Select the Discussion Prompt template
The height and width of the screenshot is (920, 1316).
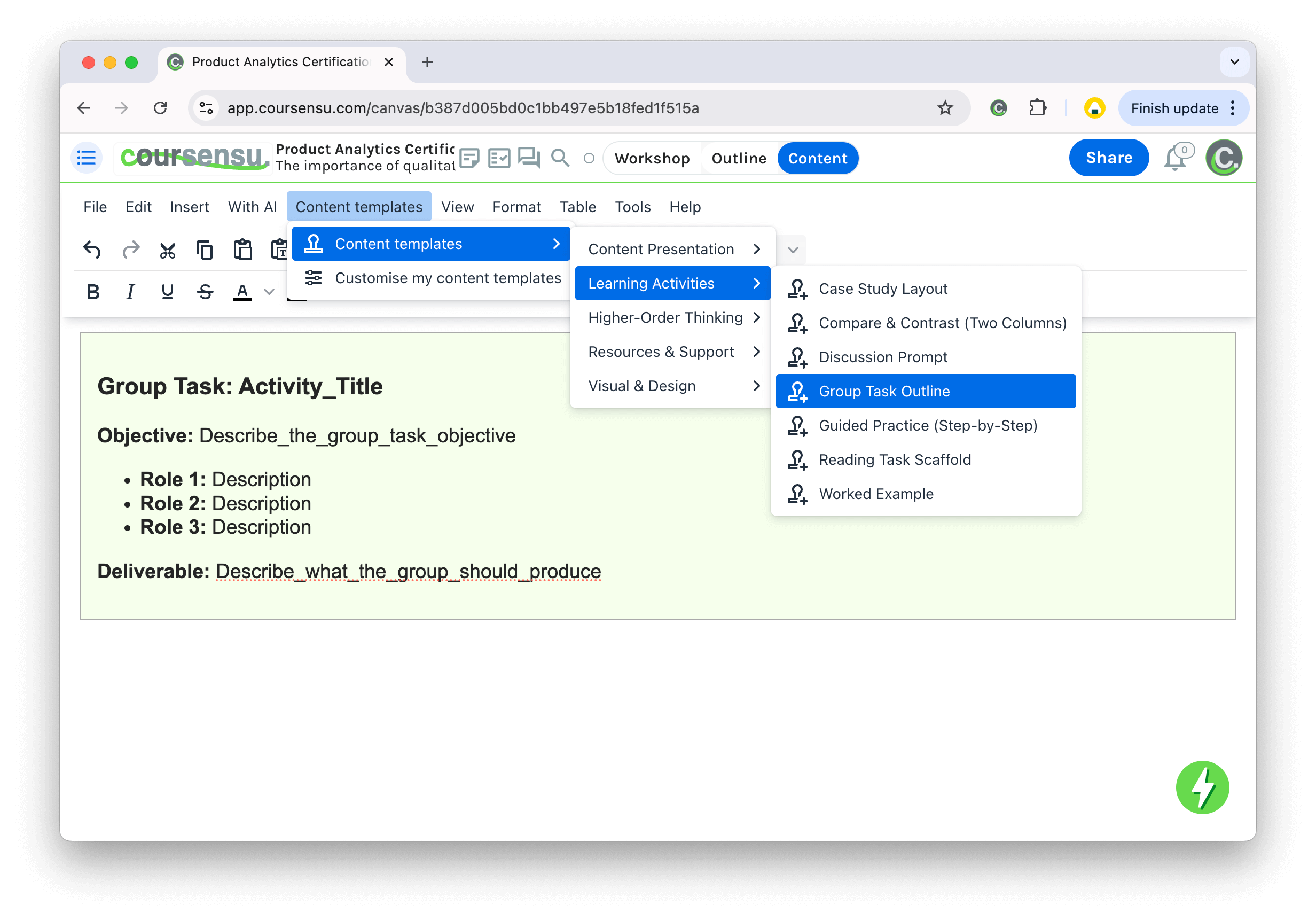[x=883, y=357]
